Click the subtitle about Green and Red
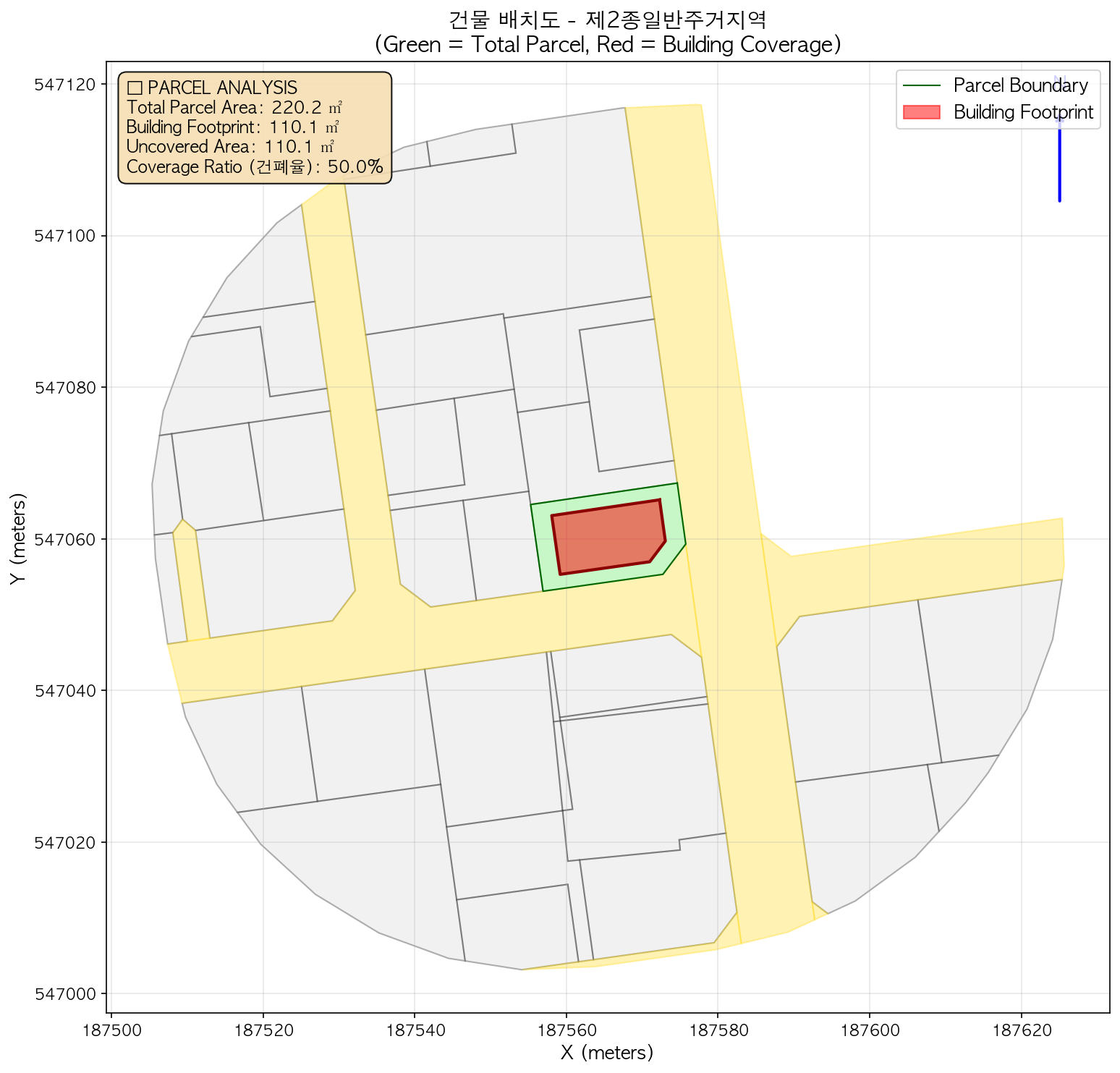Viewport: 1120px width, 1073px height. [x=607, y=45]
